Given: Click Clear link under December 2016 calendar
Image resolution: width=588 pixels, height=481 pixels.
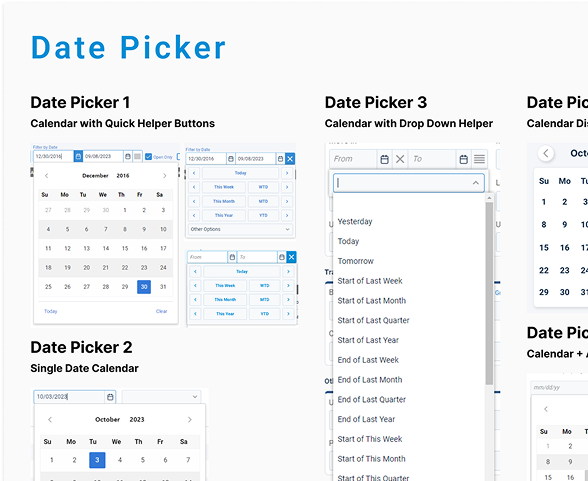Looking at the screenshot, I should tap(162, 311).
